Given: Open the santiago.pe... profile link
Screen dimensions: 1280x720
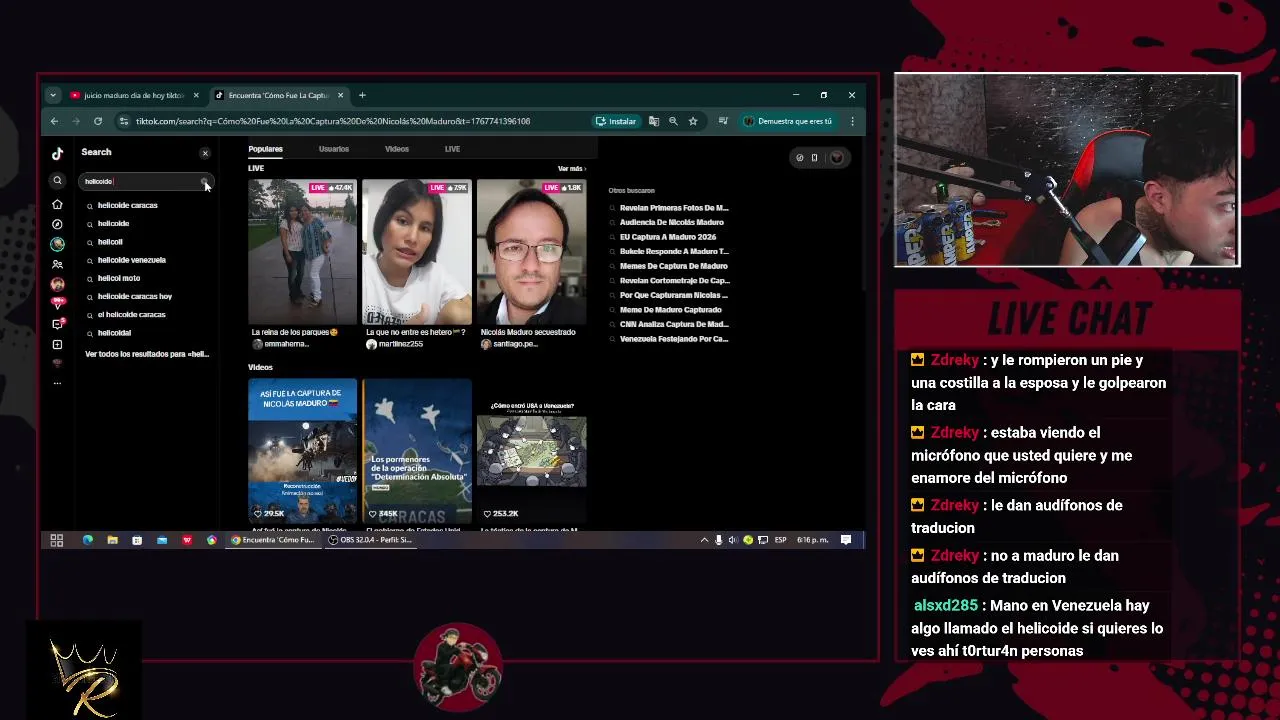Looking at the screenshot, I should click(x=510, y=344).
